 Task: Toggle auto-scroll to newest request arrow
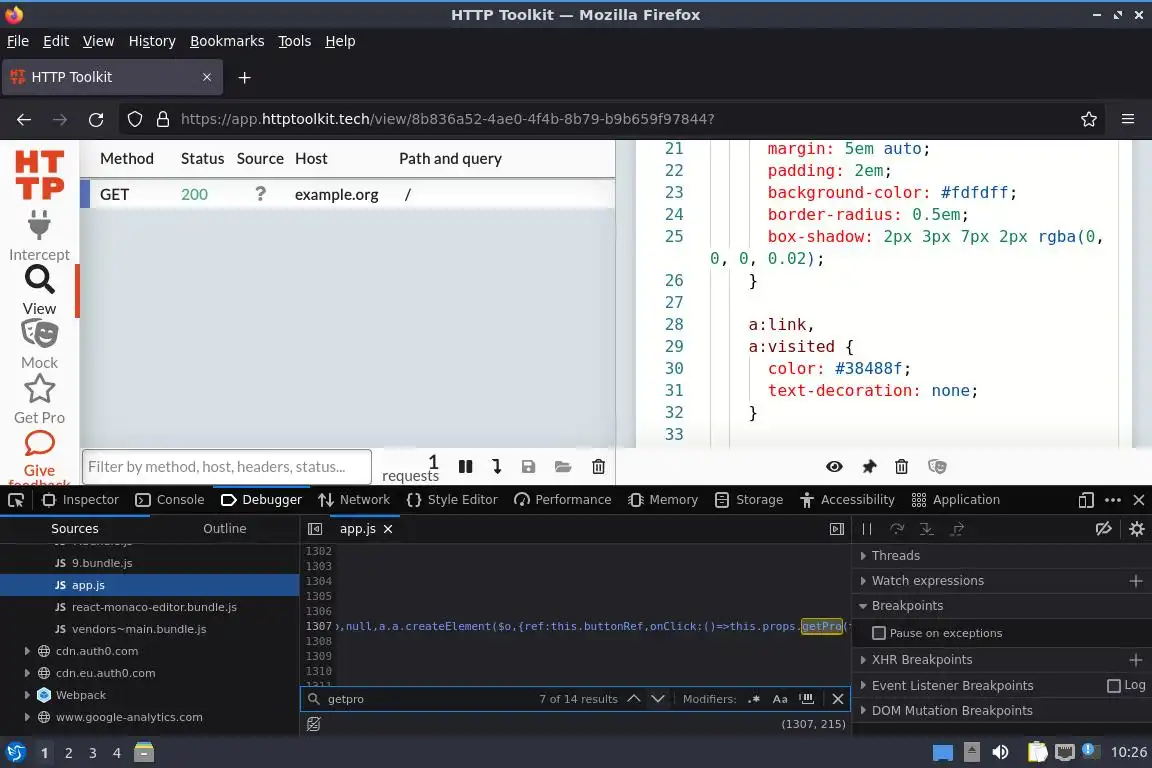coord(497,467)
